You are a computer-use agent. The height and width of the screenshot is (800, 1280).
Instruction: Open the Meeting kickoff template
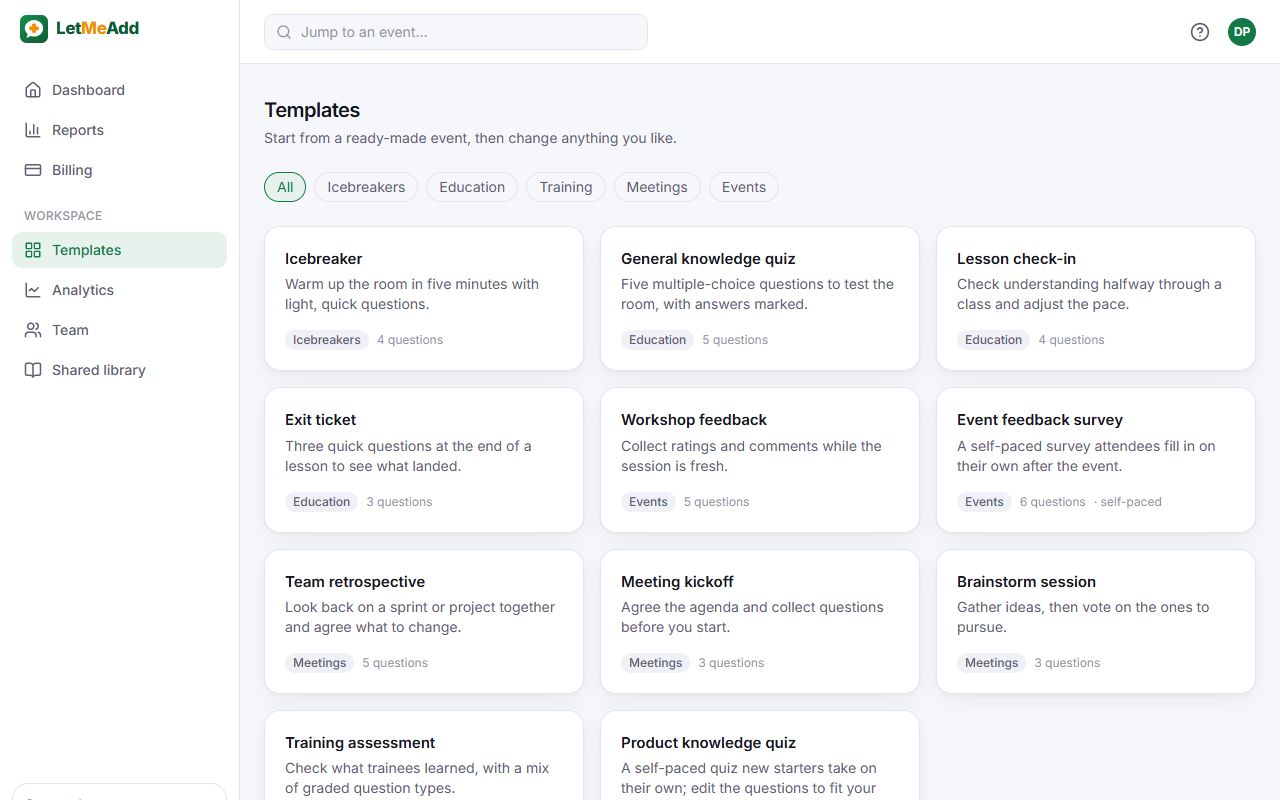pos(760,621)
